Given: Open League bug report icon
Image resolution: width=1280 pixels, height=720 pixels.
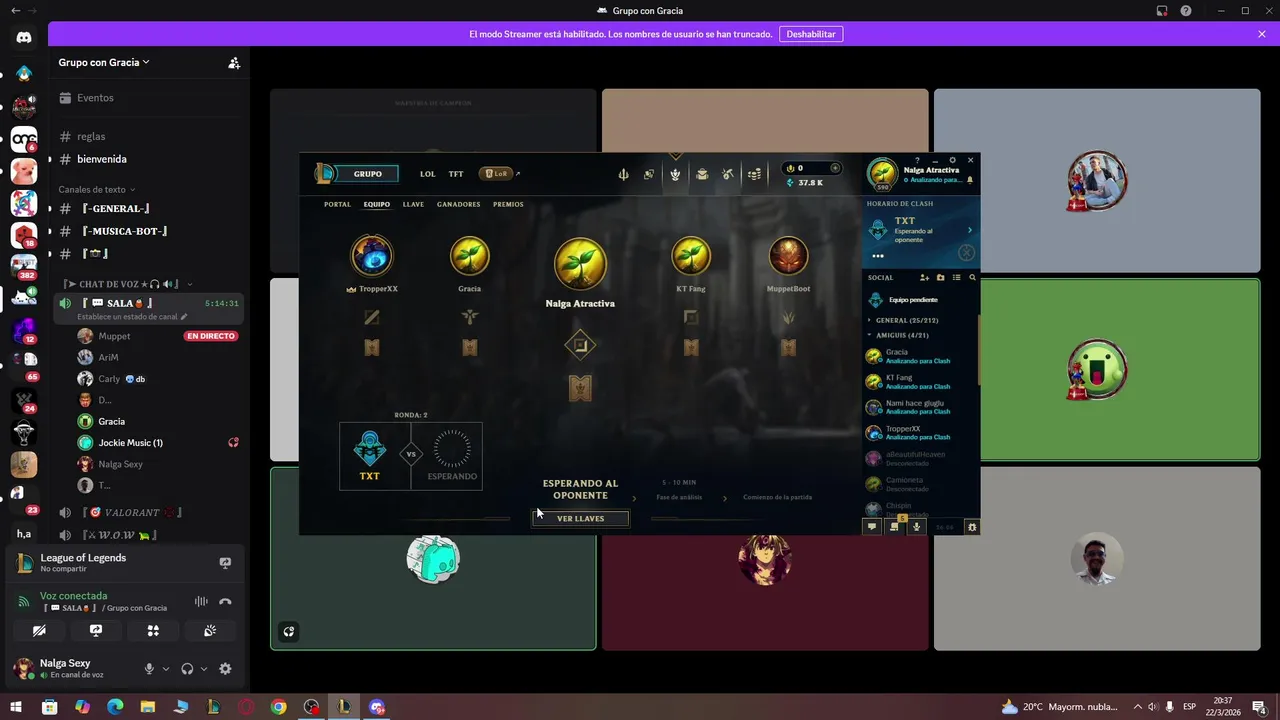Looking at the screenshot, I should 972,527.
